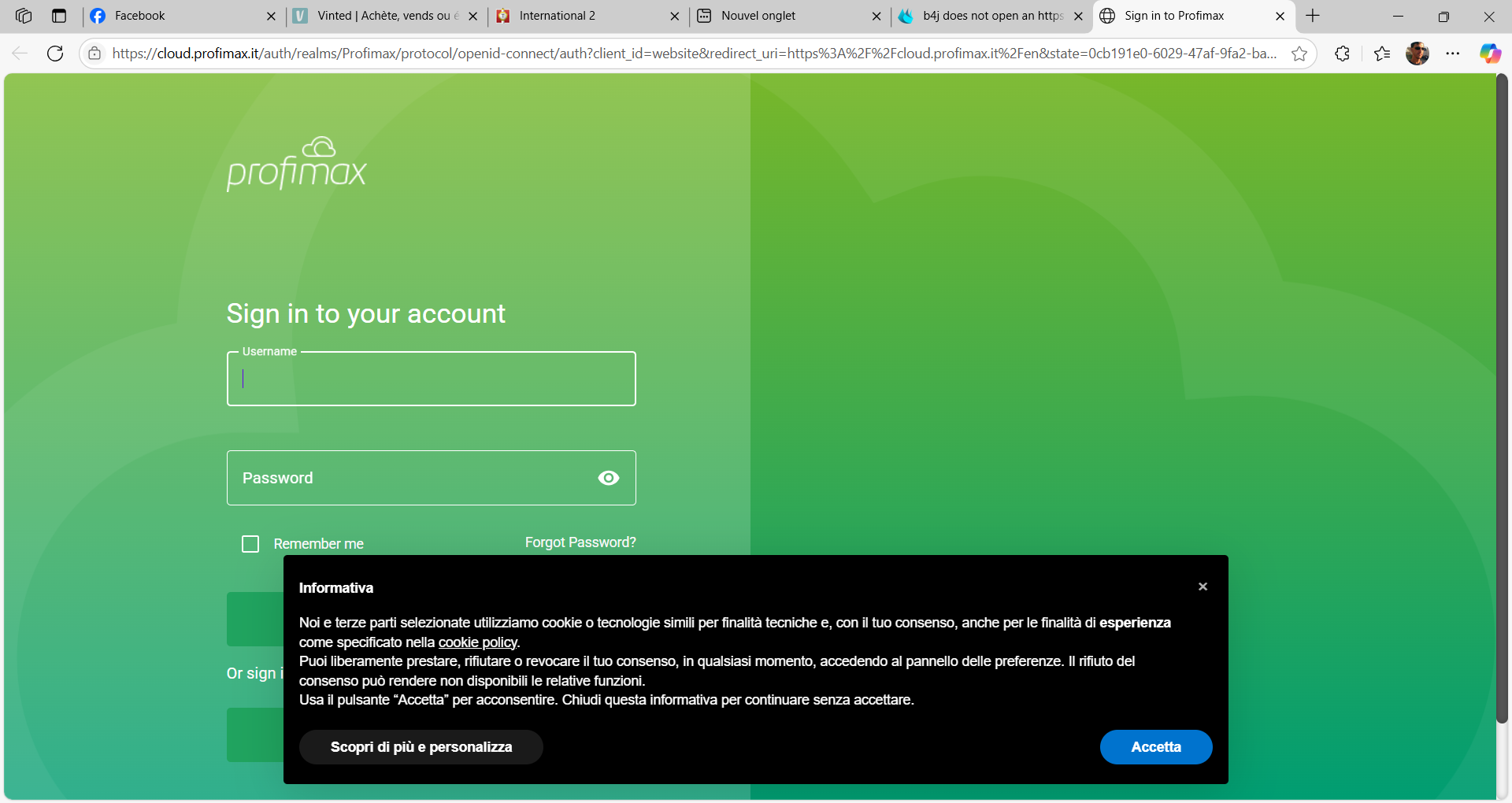Click the Profimax cloud logo
1512x803 pixels.
[297, 164]
